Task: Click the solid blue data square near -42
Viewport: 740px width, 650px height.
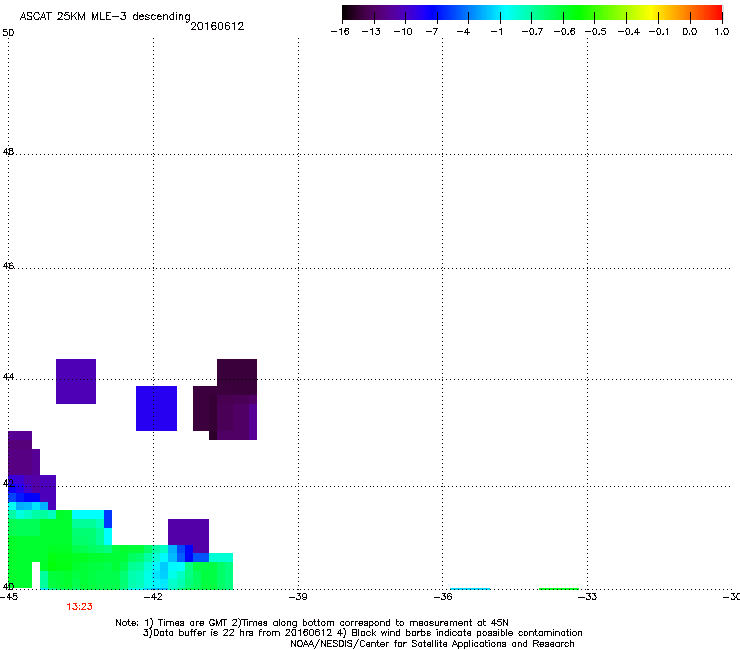Action: (x=156, y=408)
